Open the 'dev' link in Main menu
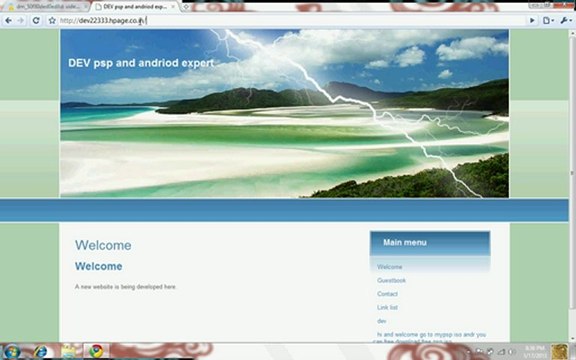This screenshot has height=360, width=576. coord(381,321)
